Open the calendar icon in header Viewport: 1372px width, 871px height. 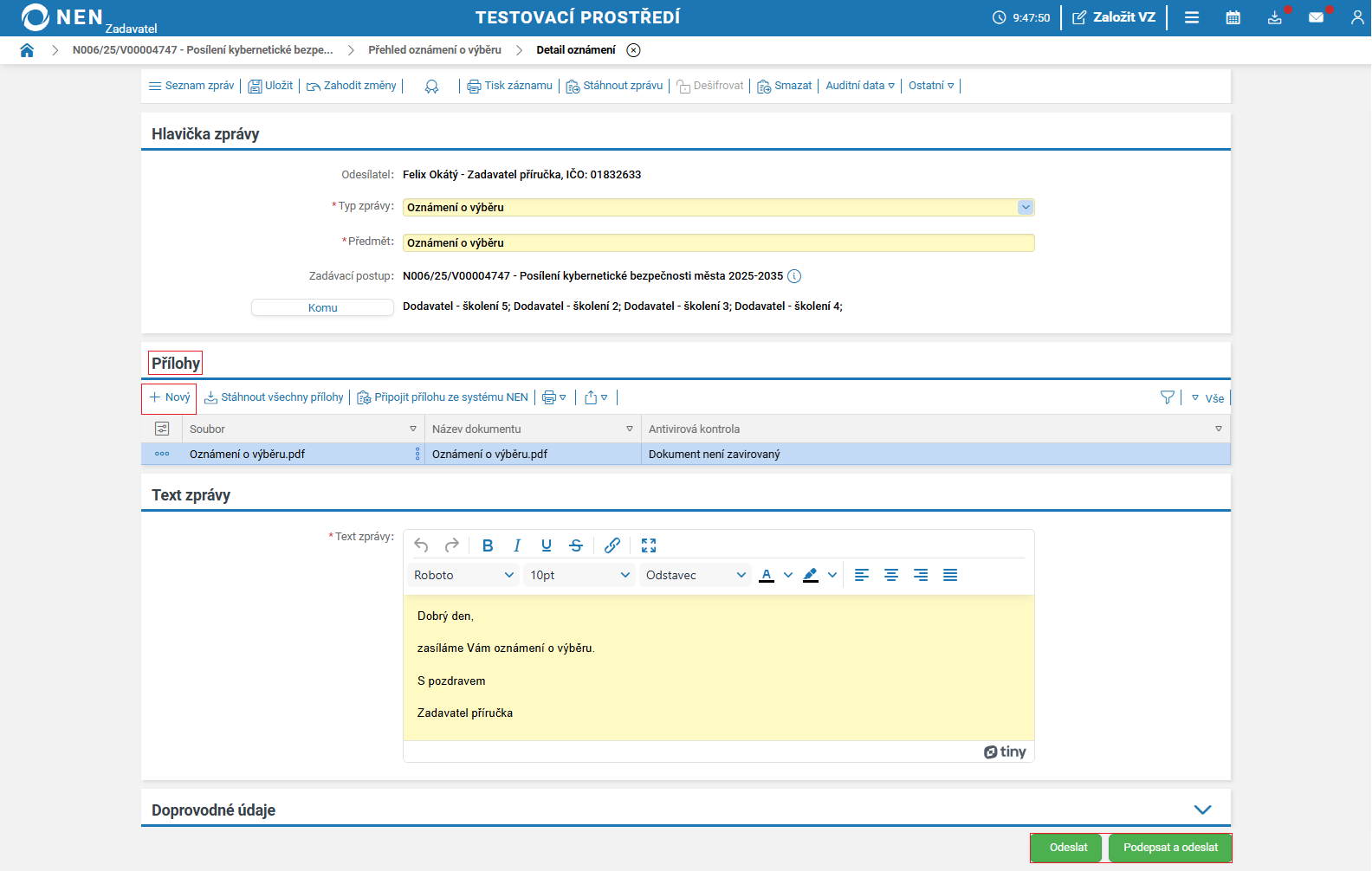[1233, 17]
